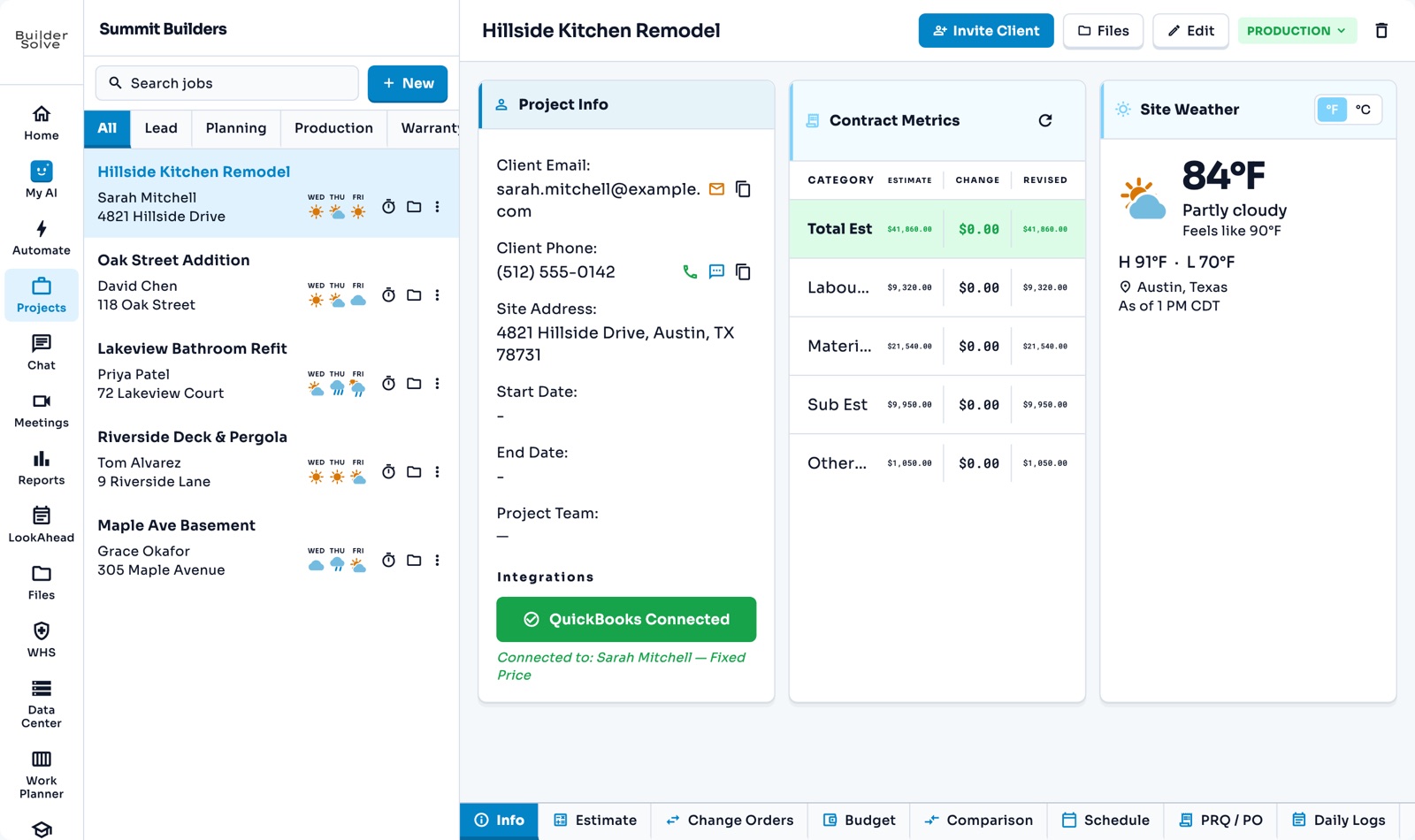
Task: Send a text message to the client
Action: (x=717, y=271)
